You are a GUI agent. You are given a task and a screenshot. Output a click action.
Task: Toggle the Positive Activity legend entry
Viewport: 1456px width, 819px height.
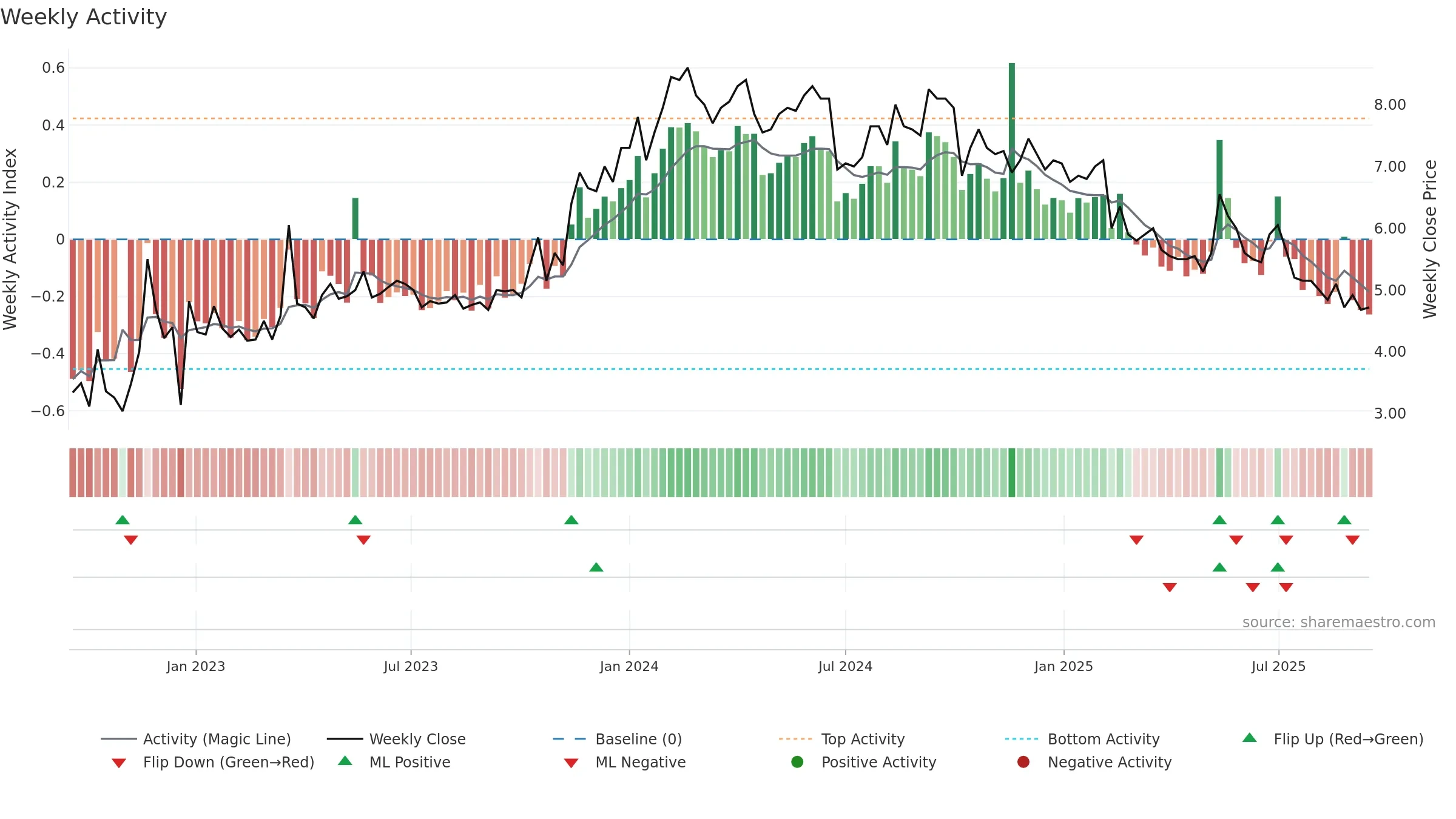(864, 762)
